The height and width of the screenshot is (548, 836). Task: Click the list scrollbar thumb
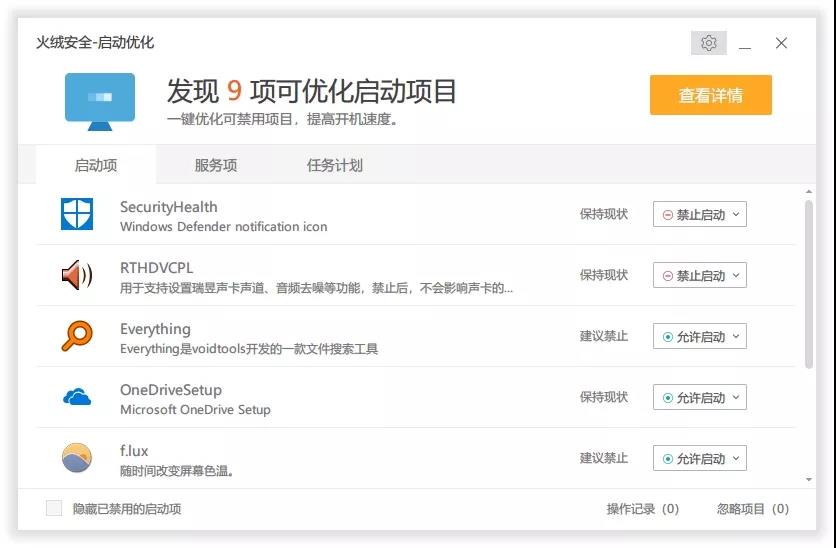(809, 285)
